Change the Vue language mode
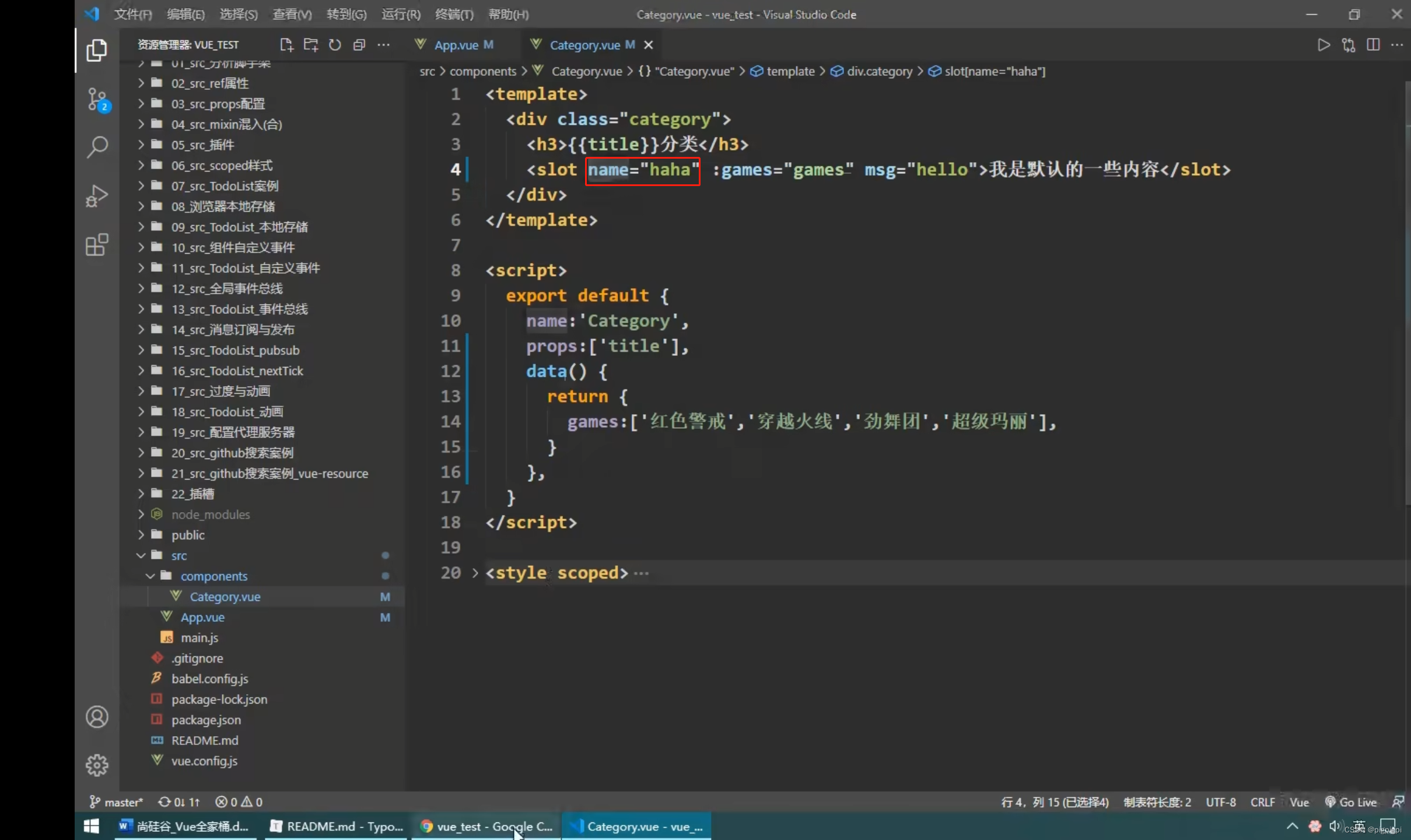Viewport: 1411px width, 840px height. (x=1299, y=802)
